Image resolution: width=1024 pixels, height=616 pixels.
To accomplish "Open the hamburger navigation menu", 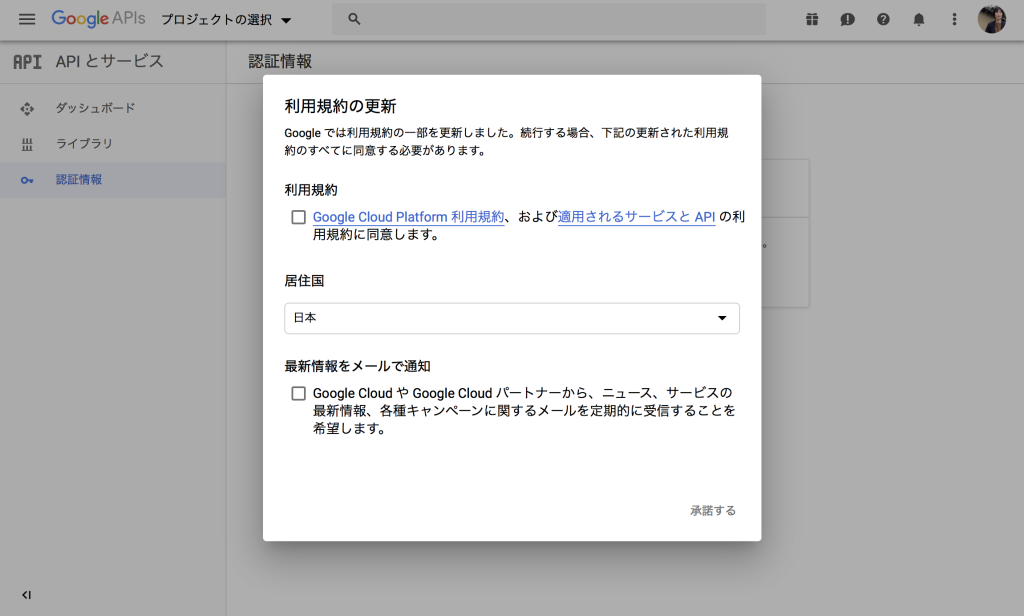I will [27, 19].
